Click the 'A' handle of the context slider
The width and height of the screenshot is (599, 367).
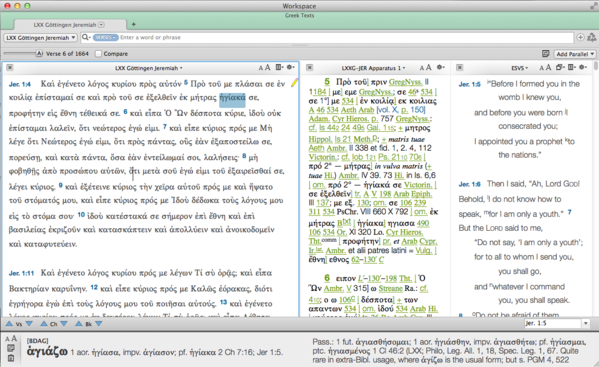[x=39, y=53]
